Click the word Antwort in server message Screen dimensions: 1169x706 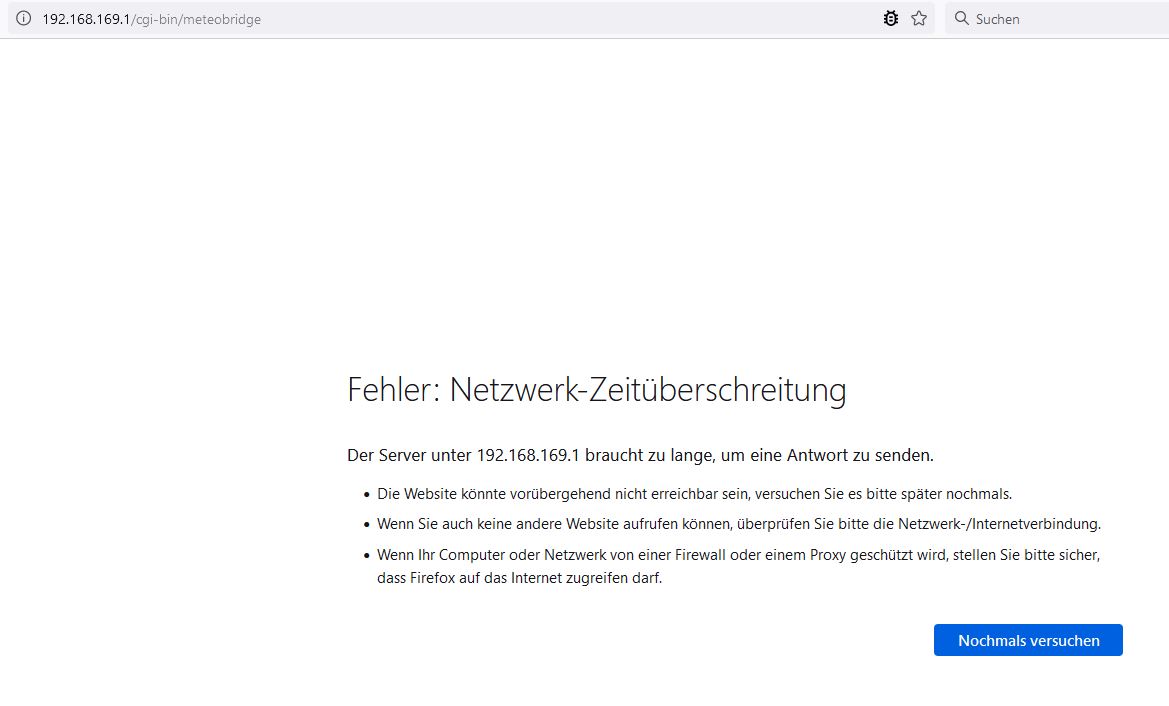tap(818, 456)
